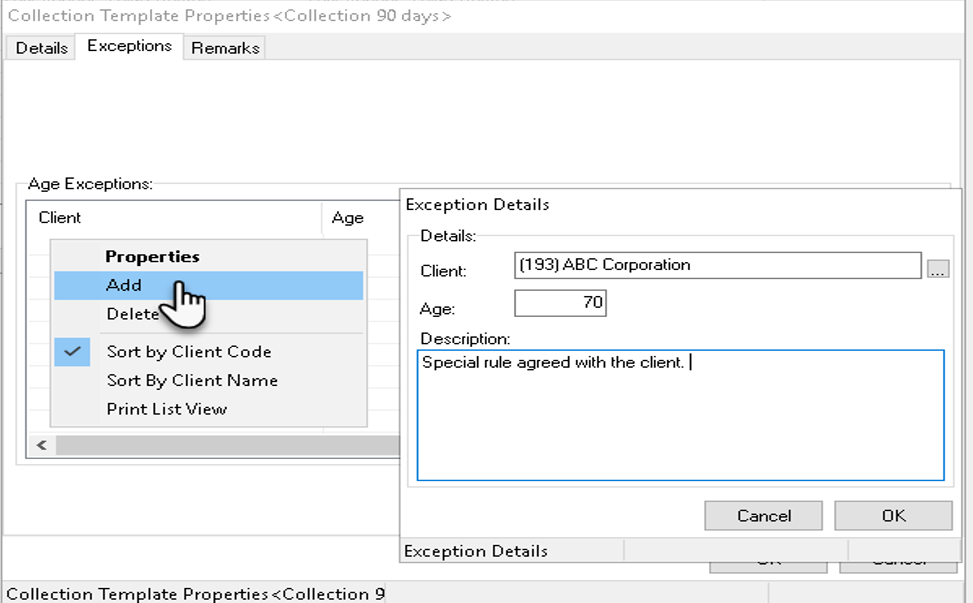This screenshot has height=603, width=973.
Task: Click the Client column header
Action: (174, 218)
